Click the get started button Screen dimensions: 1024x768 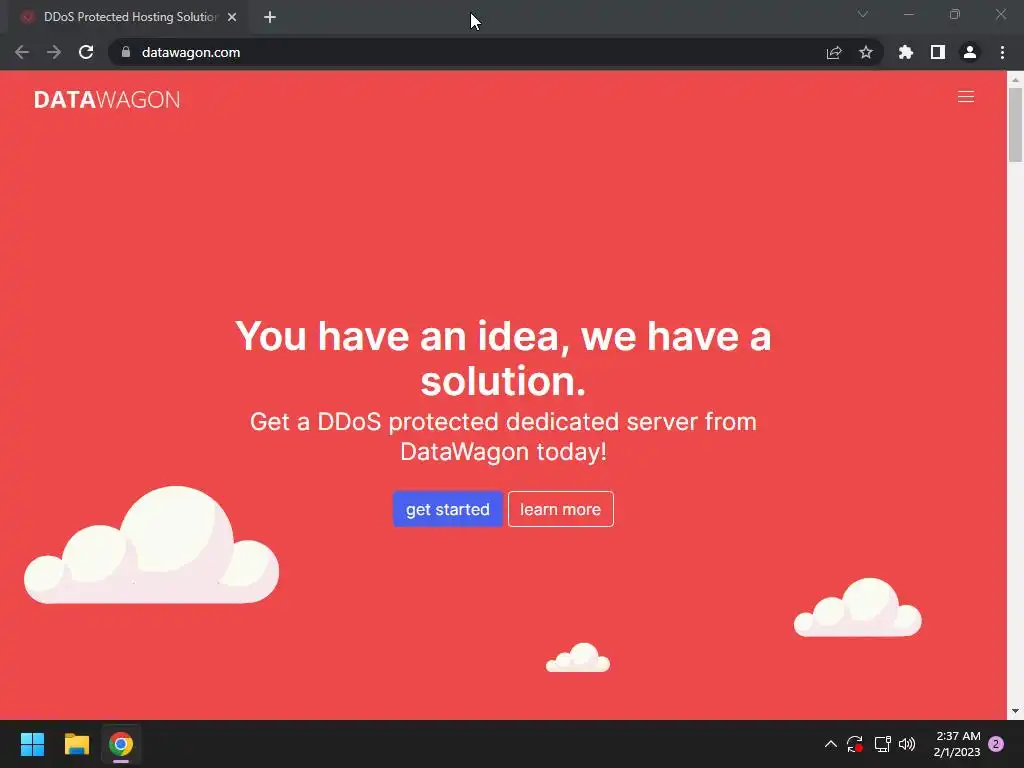coord(447,509)
